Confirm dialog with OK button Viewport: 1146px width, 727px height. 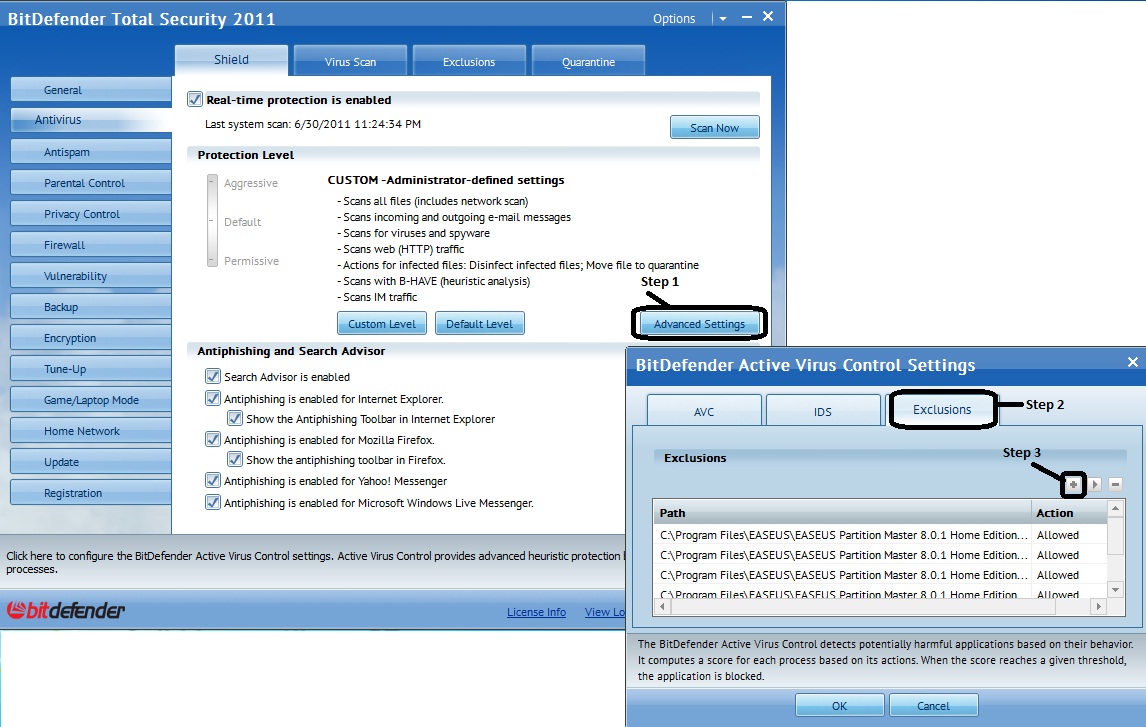coord(840,706)
